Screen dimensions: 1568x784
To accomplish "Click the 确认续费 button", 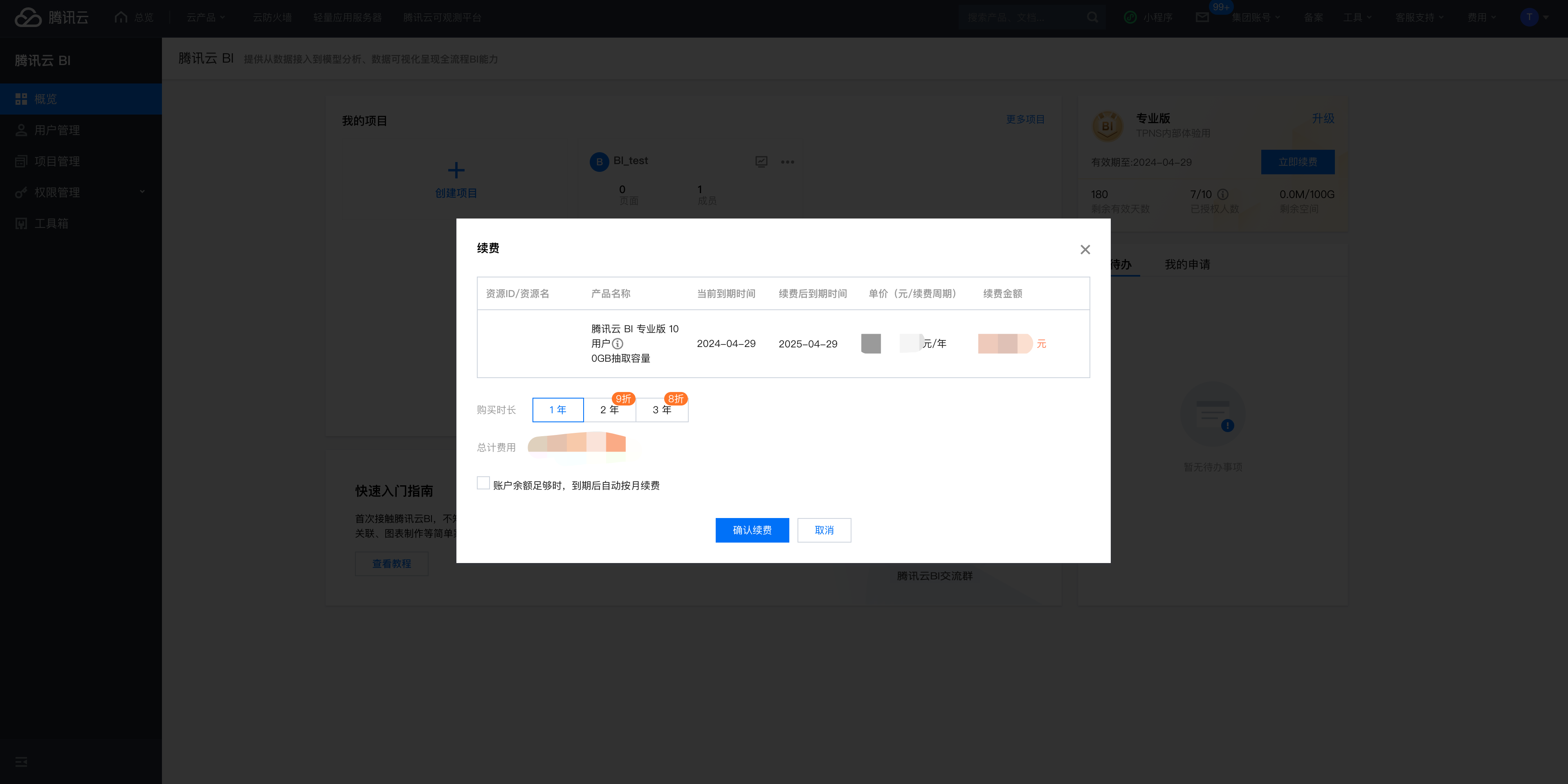I will [x=752, y=530].
